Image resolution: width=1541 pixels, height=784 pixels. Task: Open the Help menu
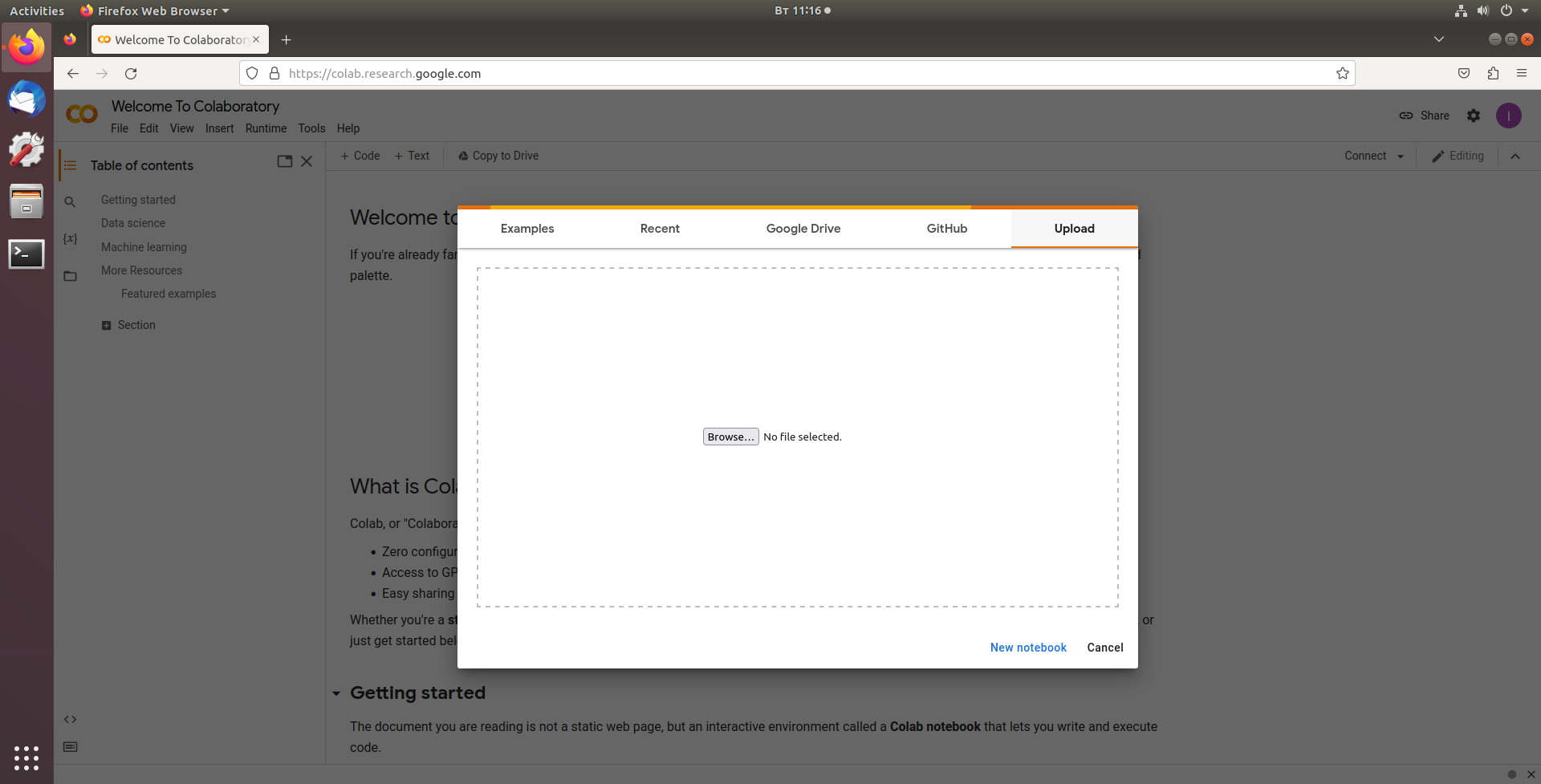pyautogui.click(x=348, y=128)
